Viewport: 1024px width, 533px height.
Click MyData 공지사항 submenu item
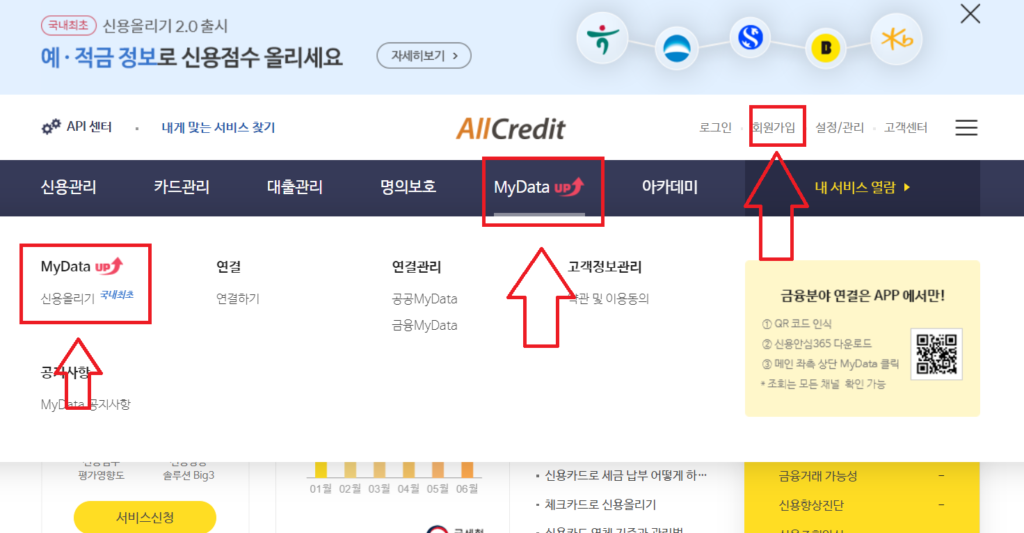(86, 404)
